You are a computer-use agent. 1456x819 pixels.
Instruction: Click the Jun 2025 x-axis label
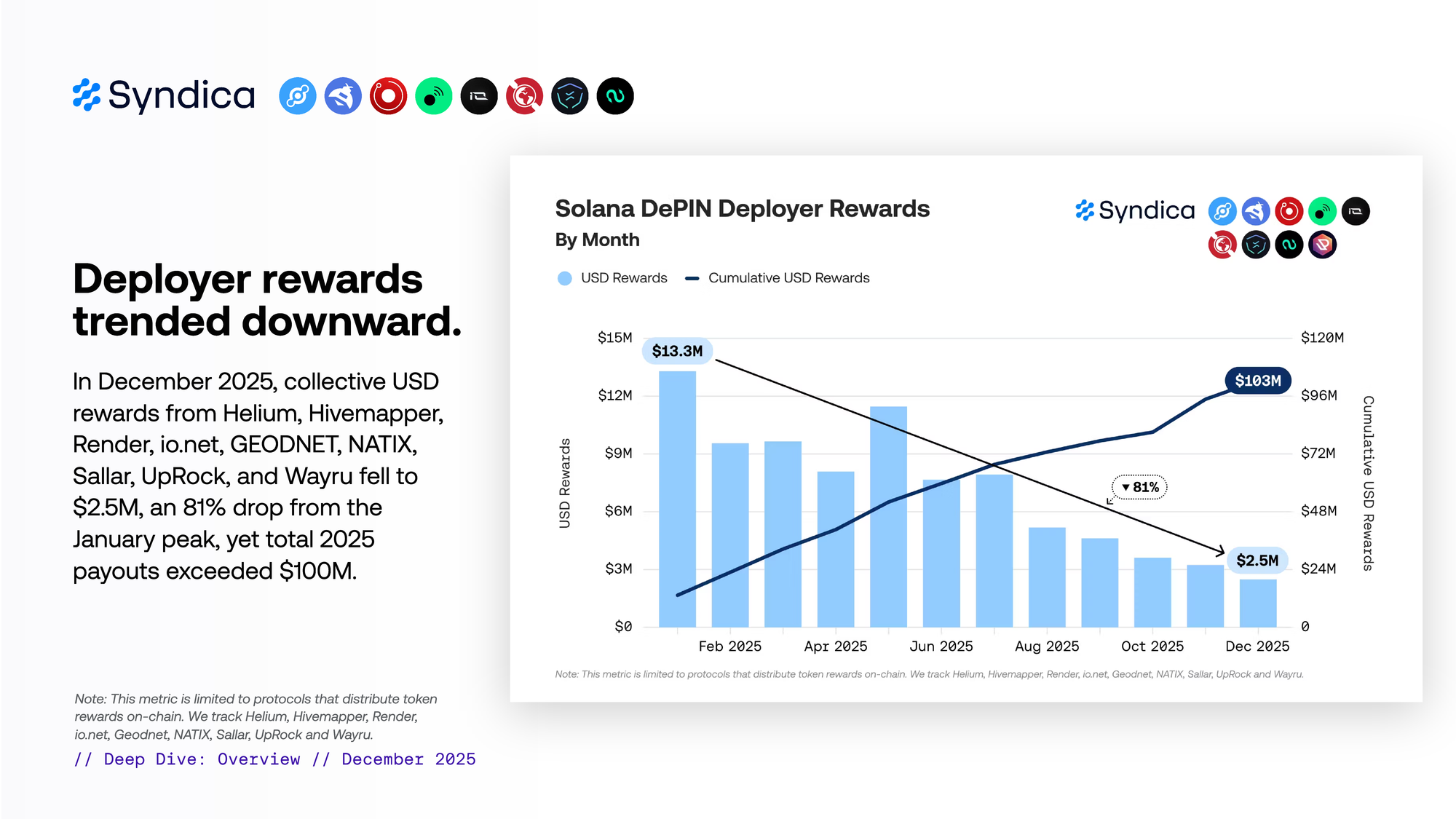coord(941,646)
